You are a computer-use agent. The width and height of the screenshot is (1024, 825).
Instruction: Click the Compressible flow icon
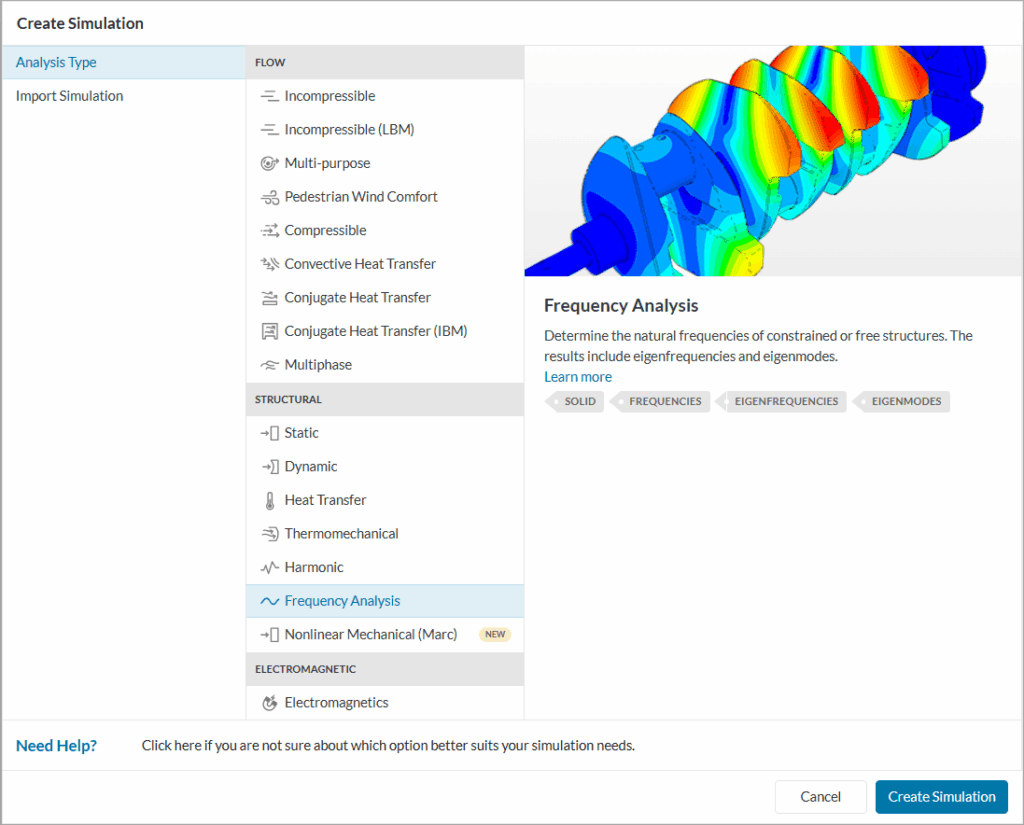(270, 230)
